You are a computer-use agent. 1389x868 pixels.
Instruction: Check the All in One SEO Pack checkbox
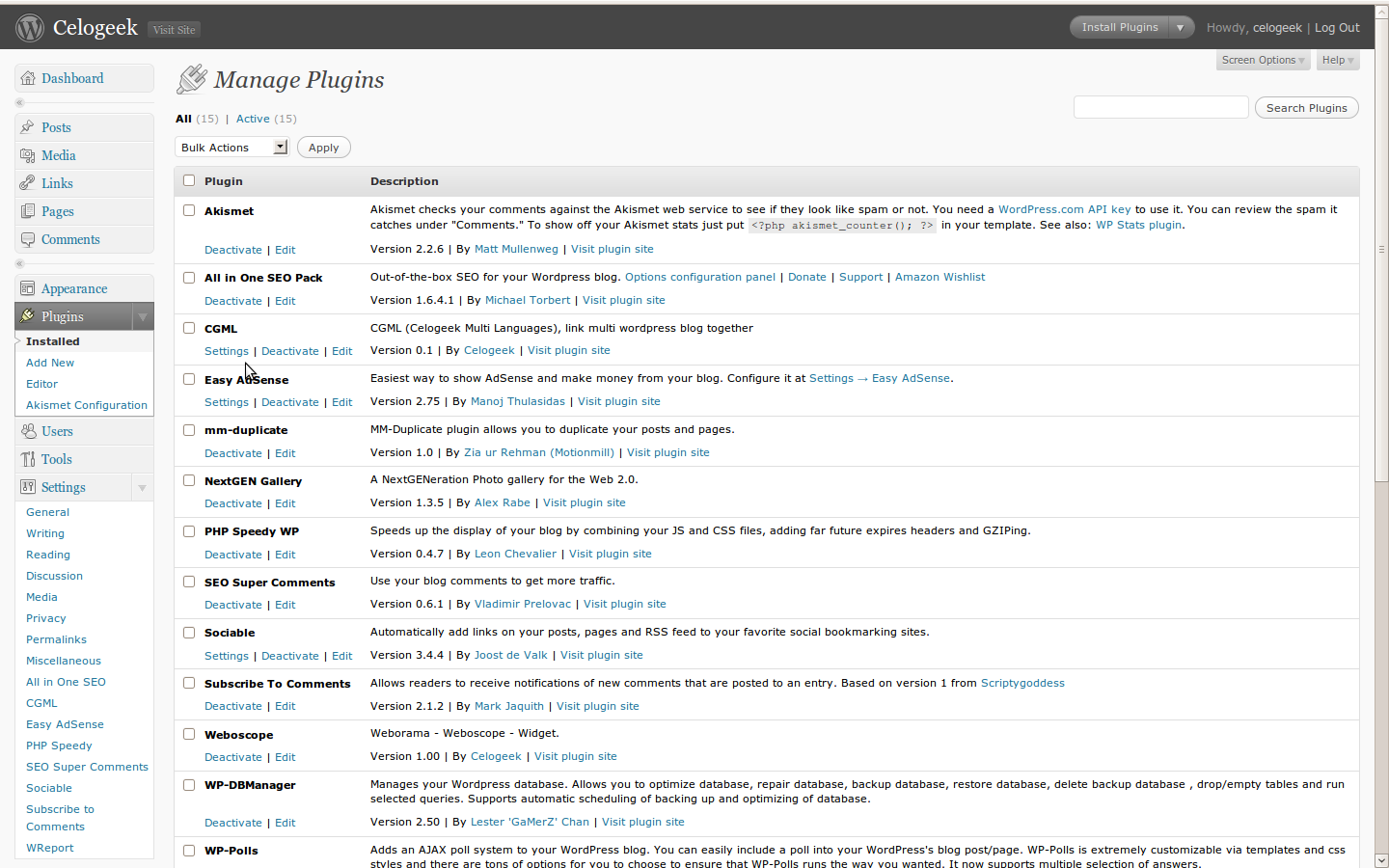coord(189,277)
